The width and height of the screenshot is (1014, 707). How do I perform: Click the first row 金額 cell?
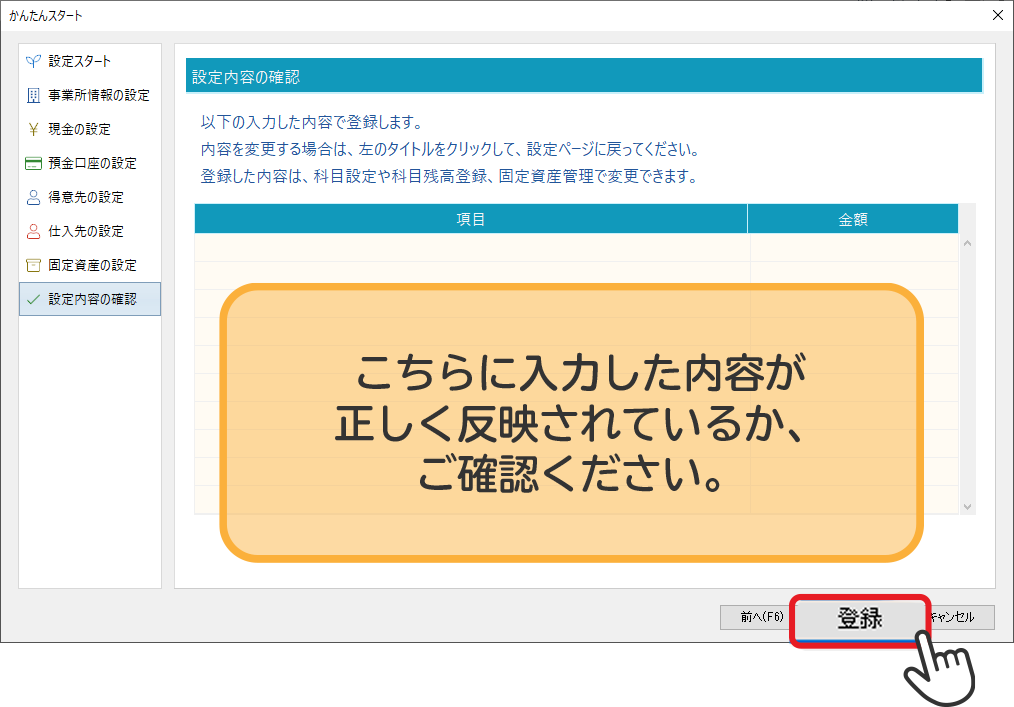(852, 247)
